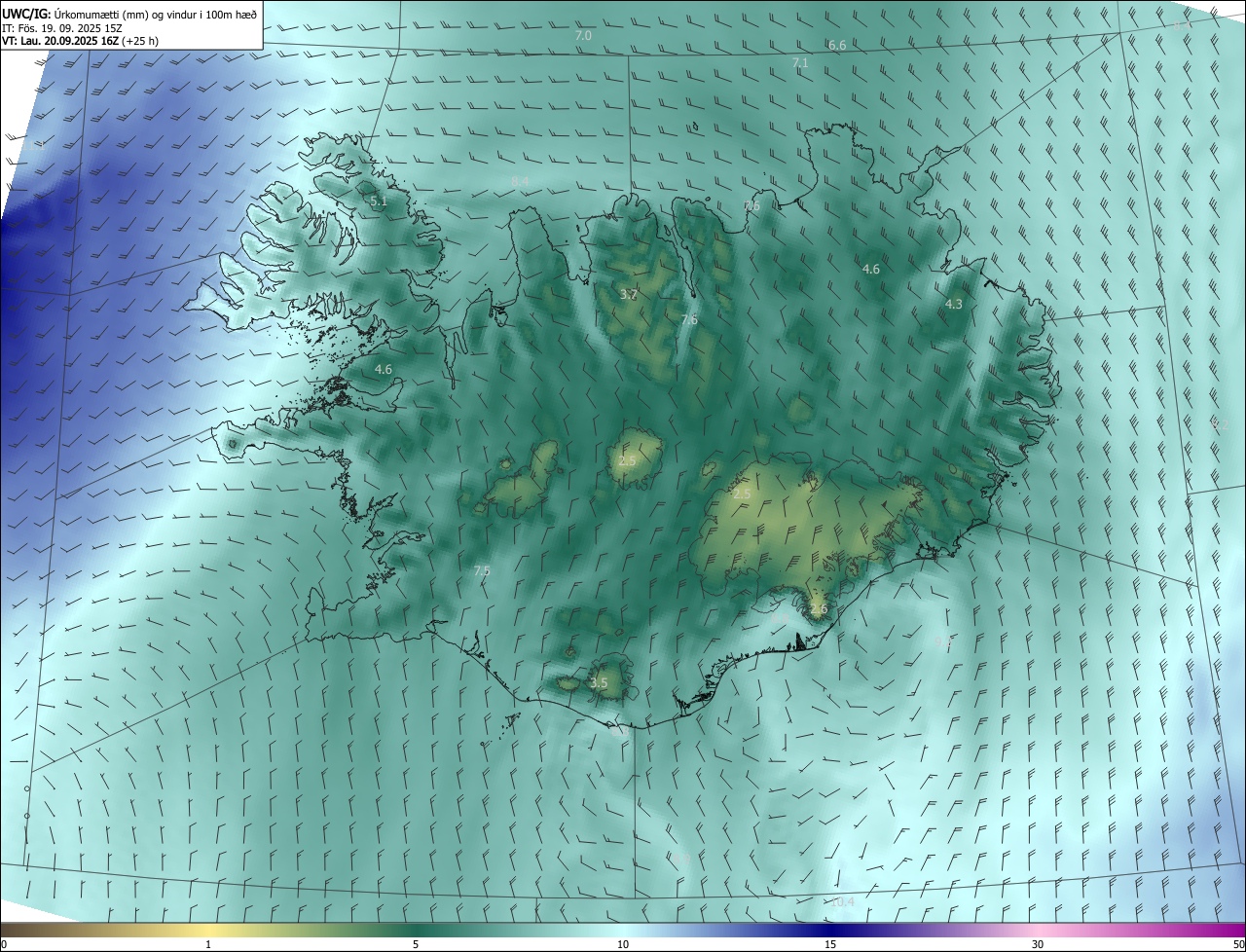Click the 4.3 value on the map

(x=954, y=304)
